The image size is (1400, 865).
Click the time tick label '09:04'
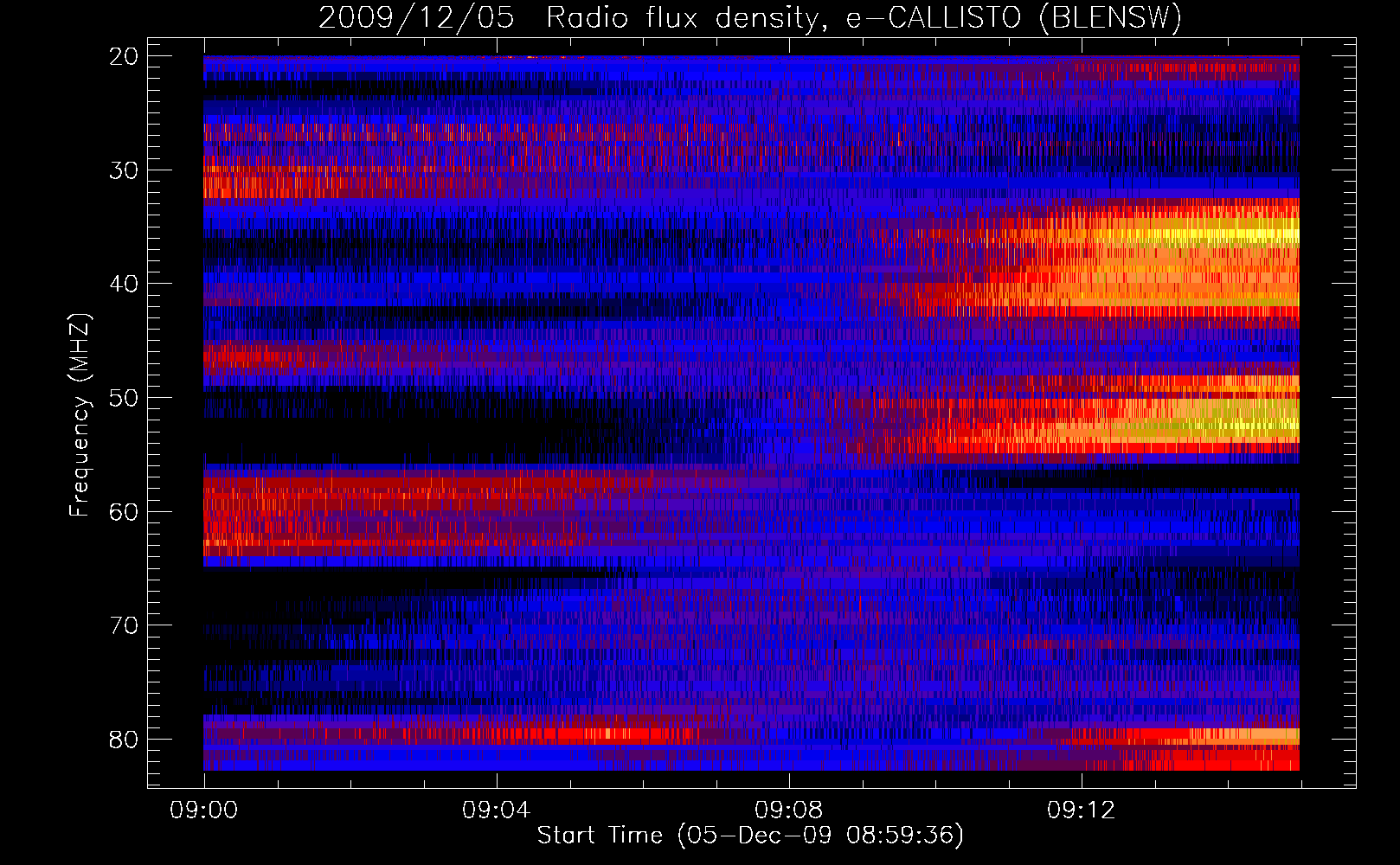pyautogui.click(x=496, y=811)
